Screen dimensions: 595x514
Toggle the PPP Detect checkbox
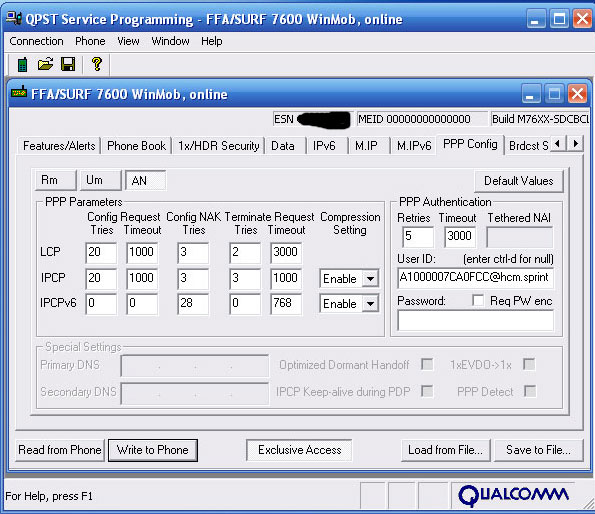pos(530,391)
